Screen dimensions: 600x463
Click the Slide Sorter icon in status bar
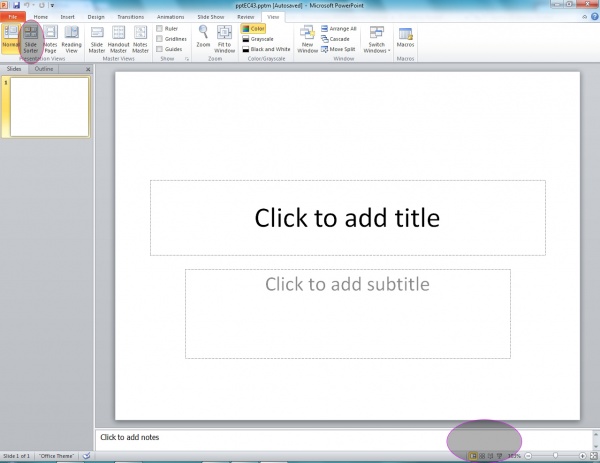(482, 456)
